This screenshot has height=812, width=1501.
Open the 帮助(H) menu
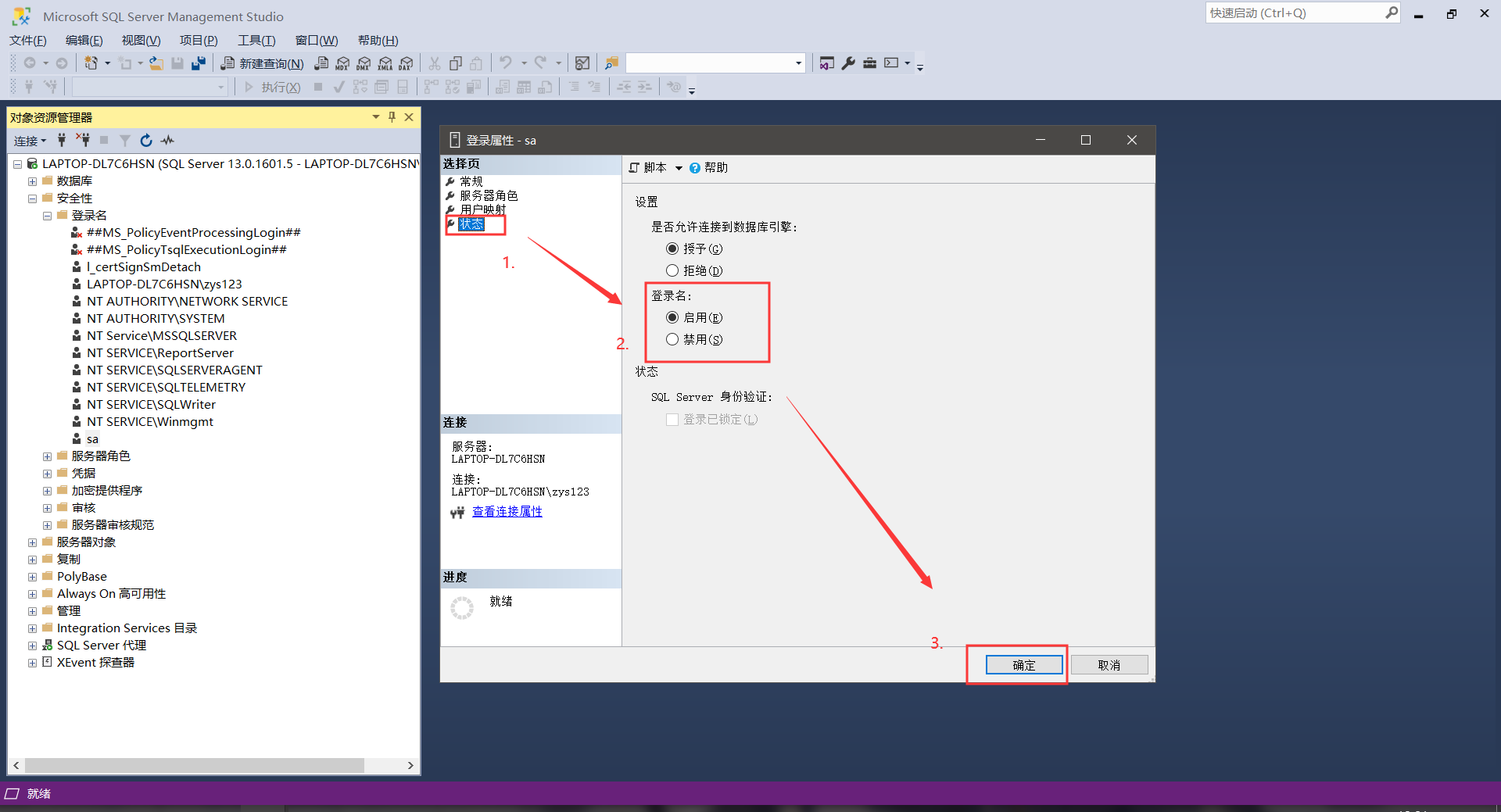click(x=378, y=40)
